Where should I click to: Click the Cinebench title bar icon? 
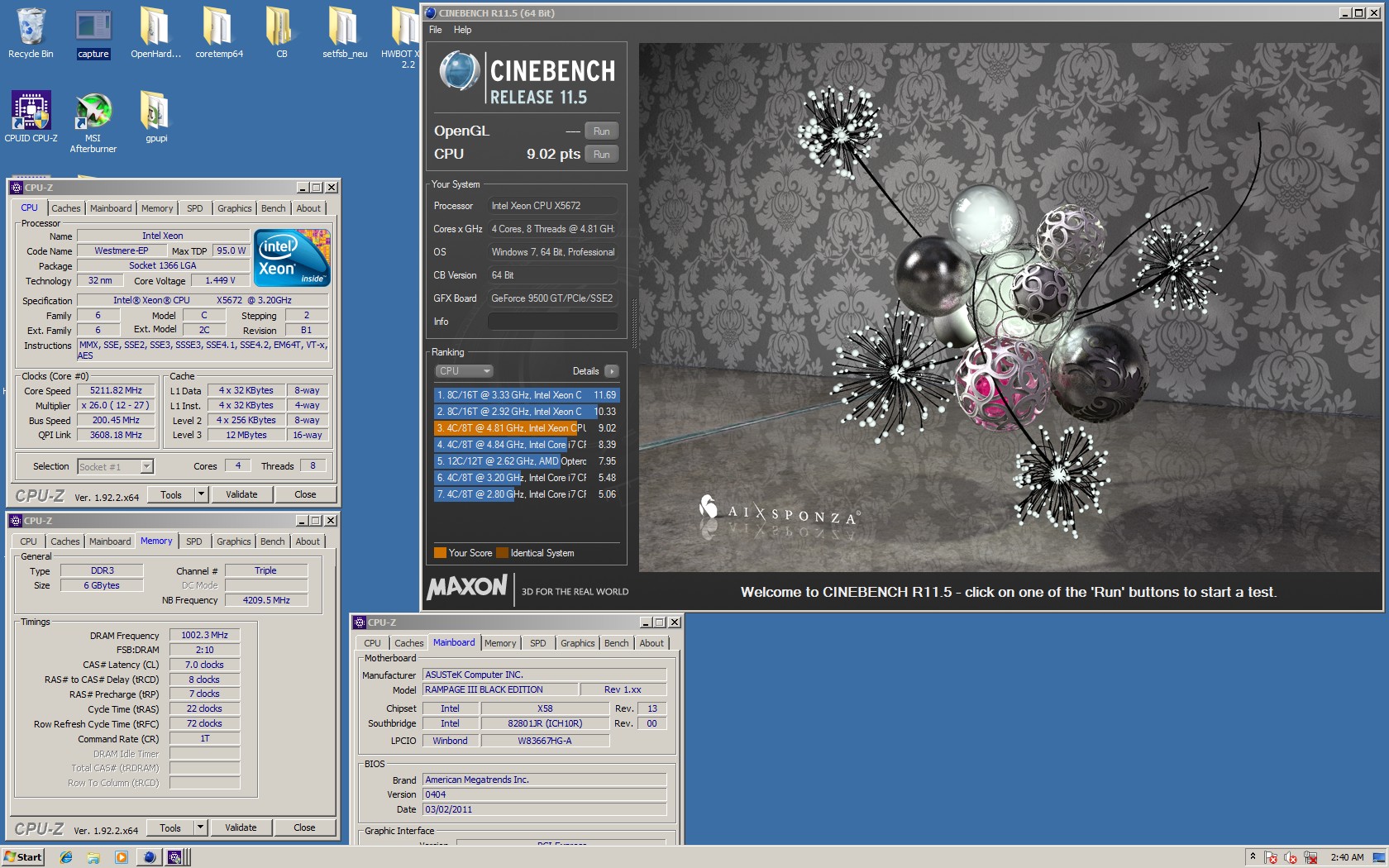point(431,13)
